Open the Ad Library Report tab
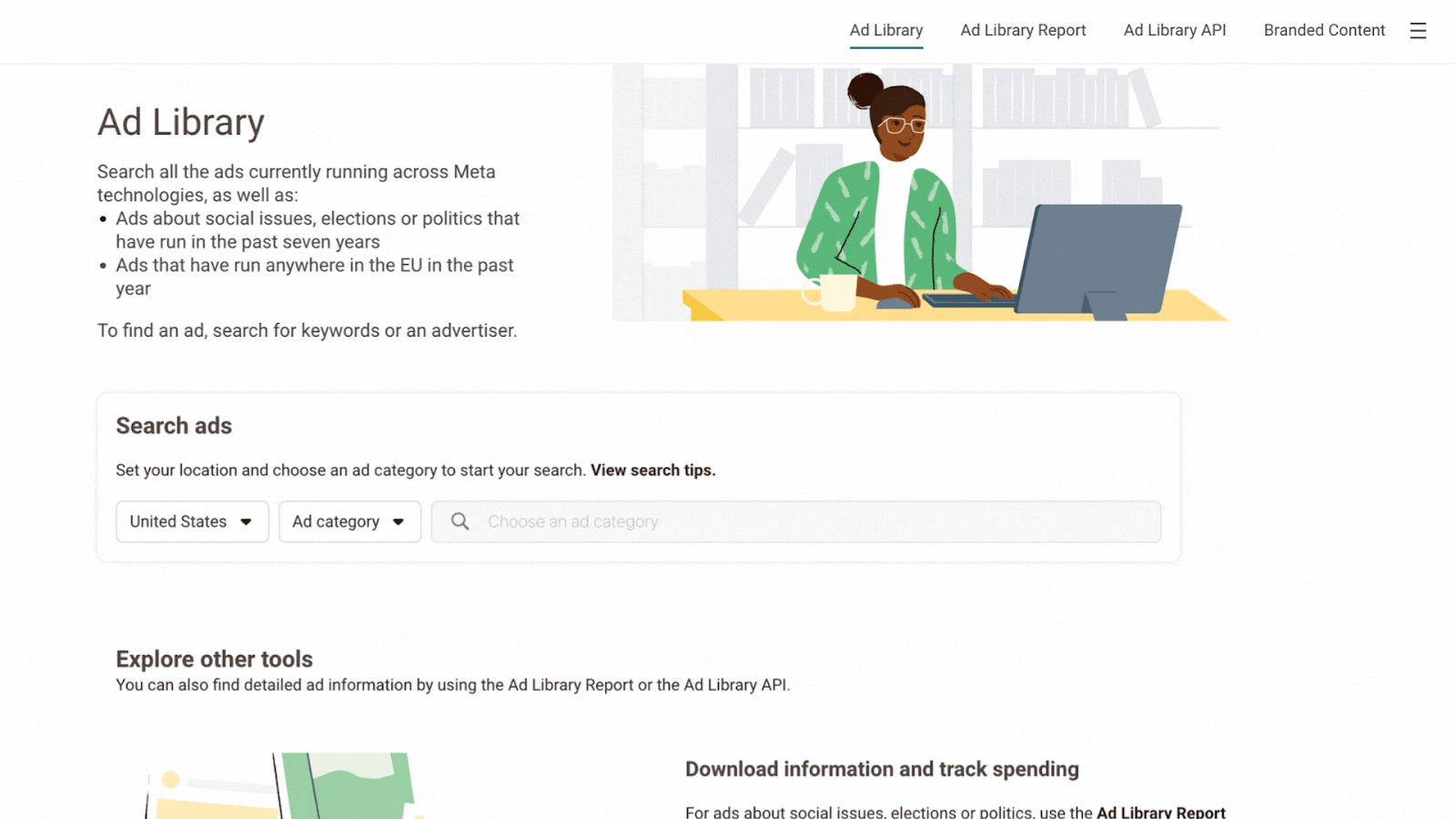This screenshot has height=819, width=1456. click(x=1023, y=30)
